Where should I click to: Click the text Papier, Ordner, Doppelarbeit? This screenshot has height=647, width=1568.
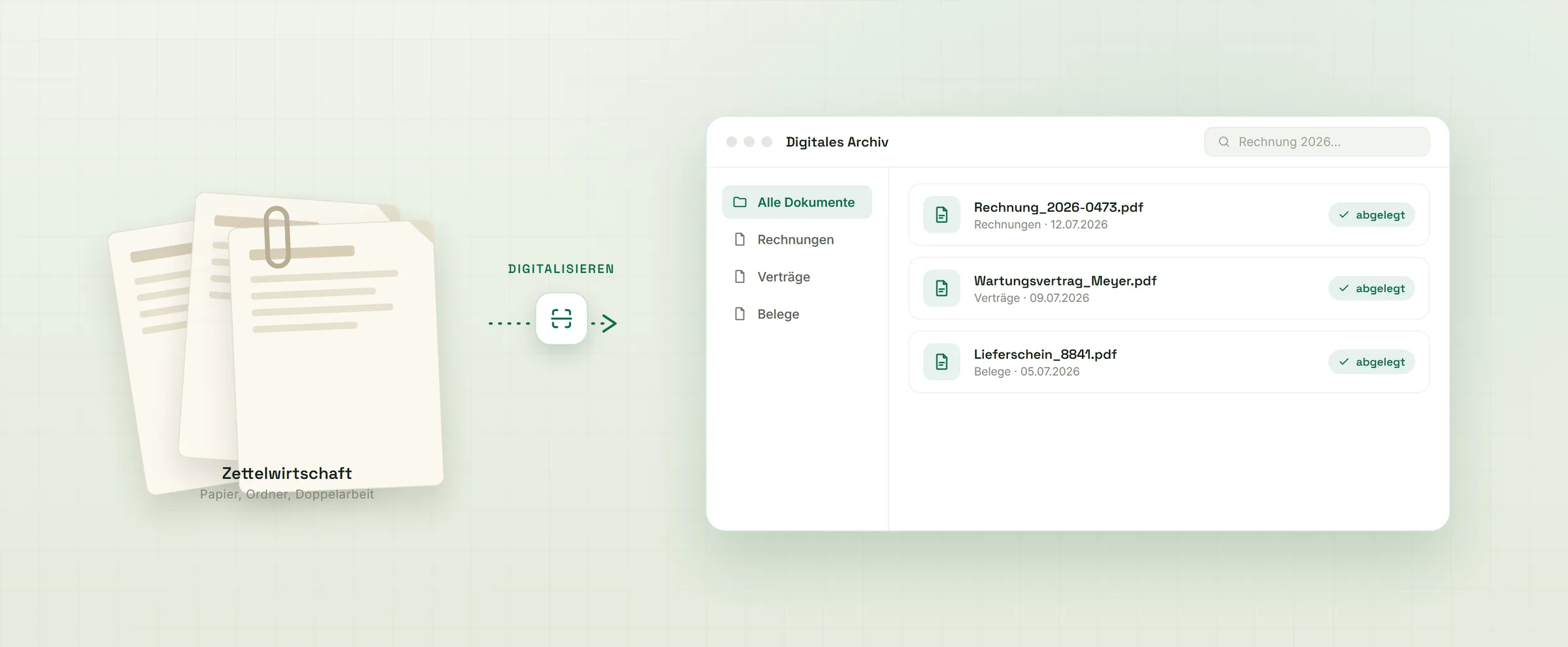tap(287, 494)
